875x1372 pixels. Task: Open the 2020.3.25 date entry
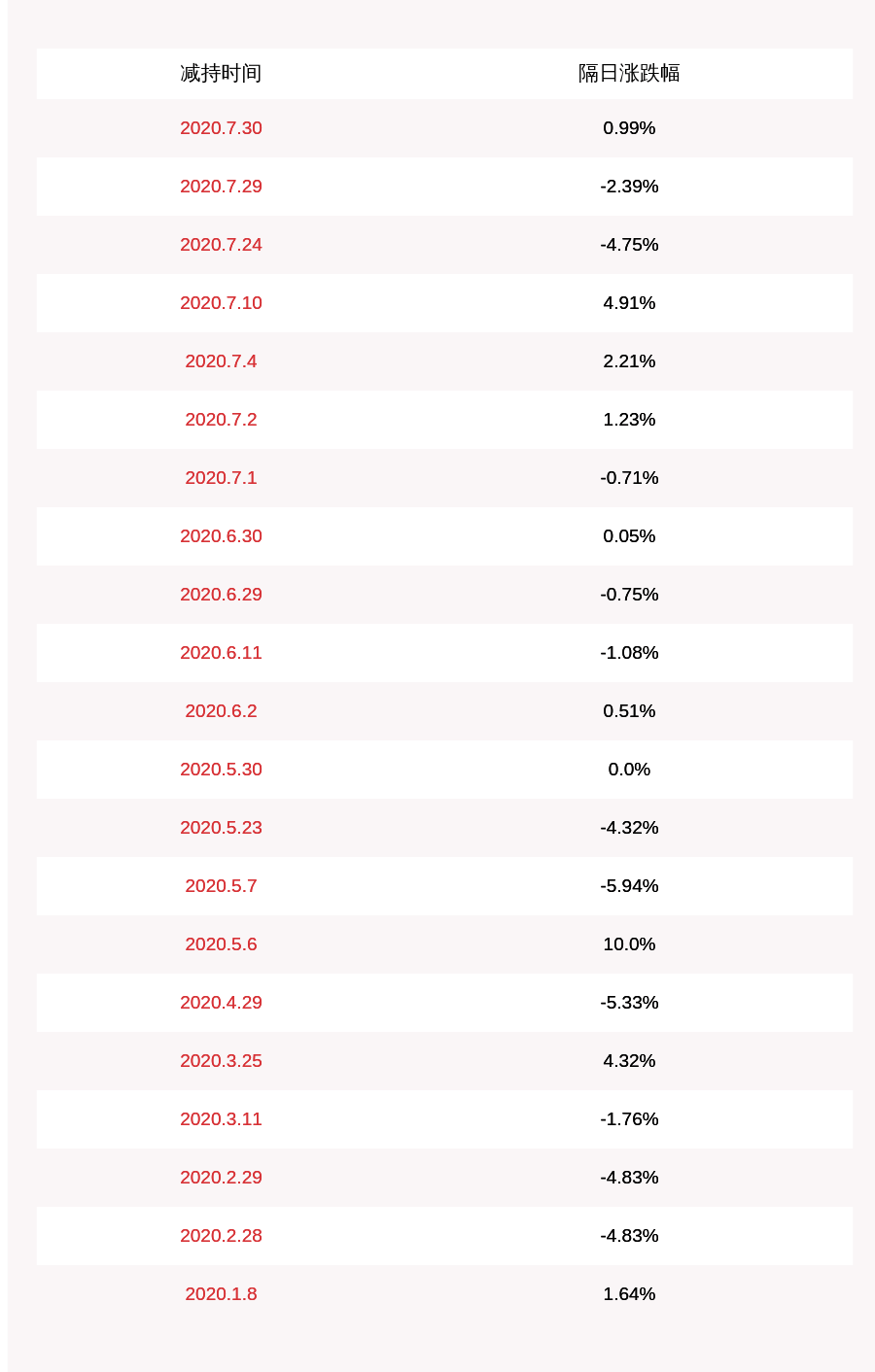[x=221, y=1061]
